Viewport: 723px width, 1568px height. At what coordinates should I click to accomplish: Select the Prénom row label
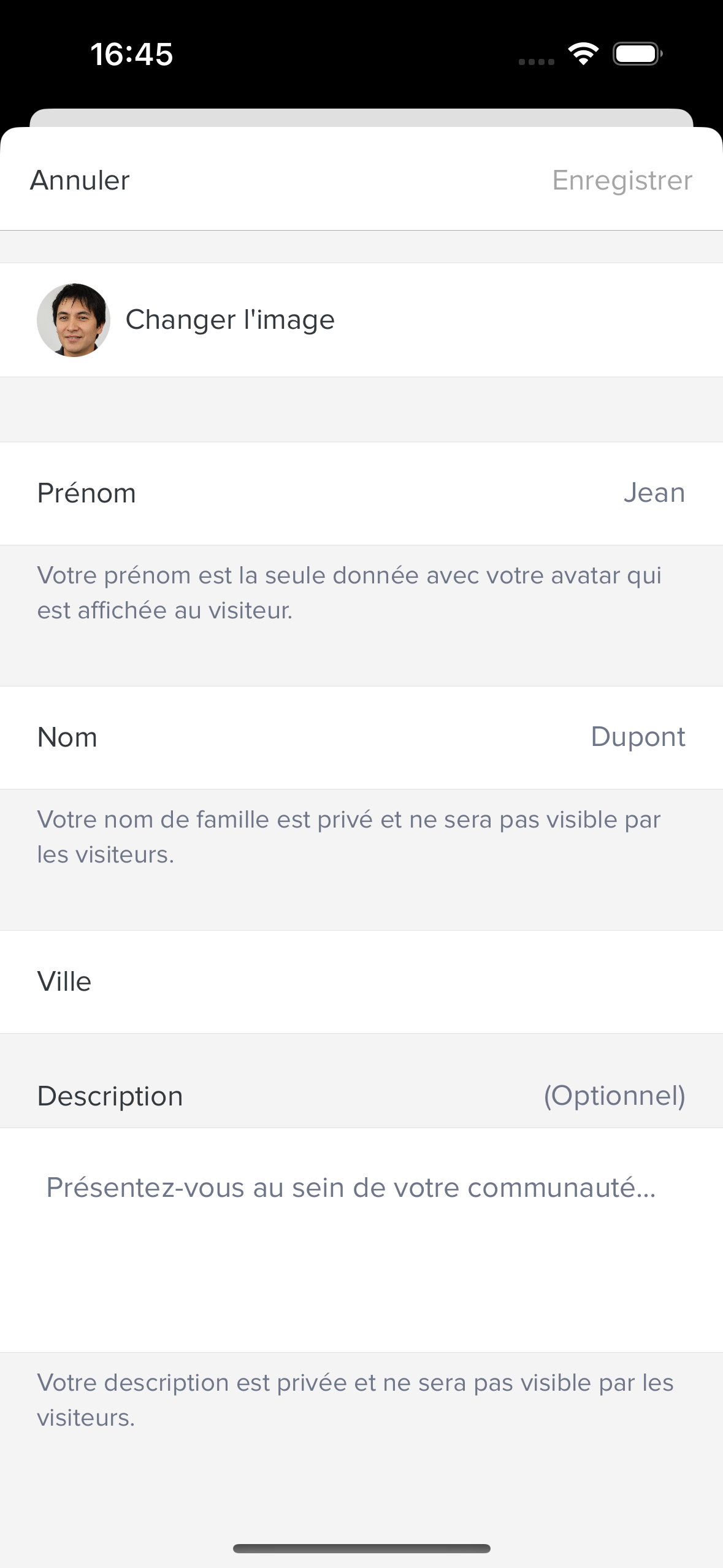pyautogui.click(x=86, y=493)
